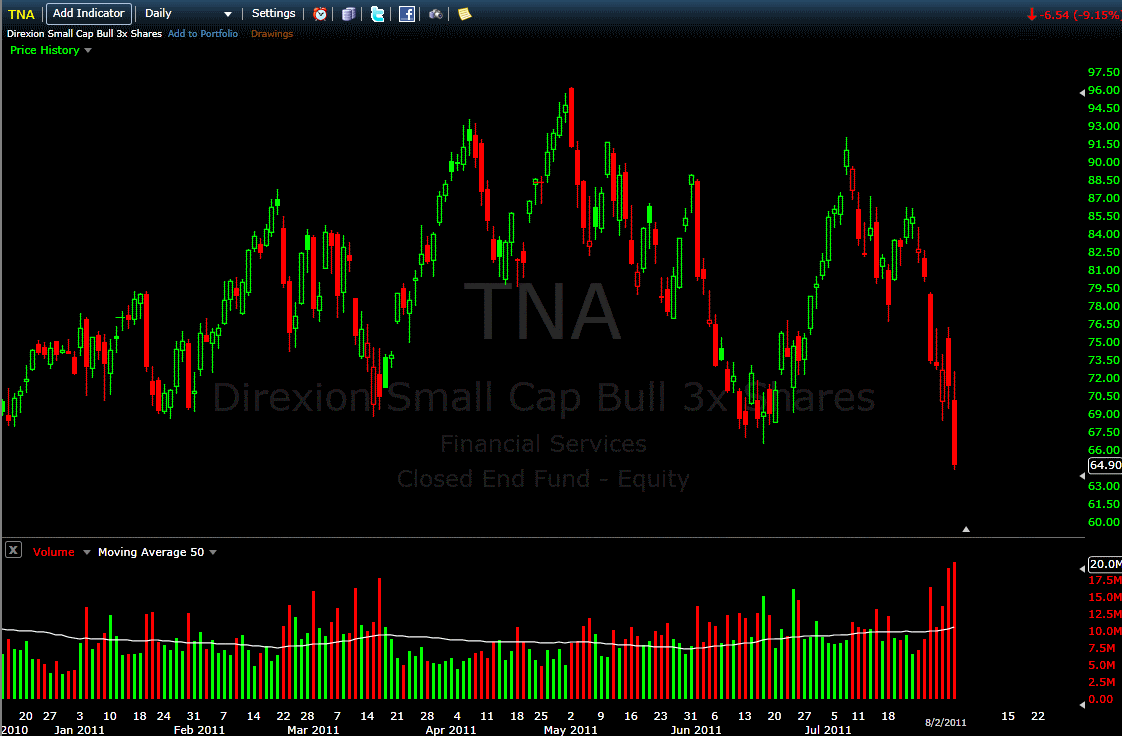Viewport: 1122px width, 736px height.
Task: Capture chart snapshot with the camera icon
Action: click(435, 14)
